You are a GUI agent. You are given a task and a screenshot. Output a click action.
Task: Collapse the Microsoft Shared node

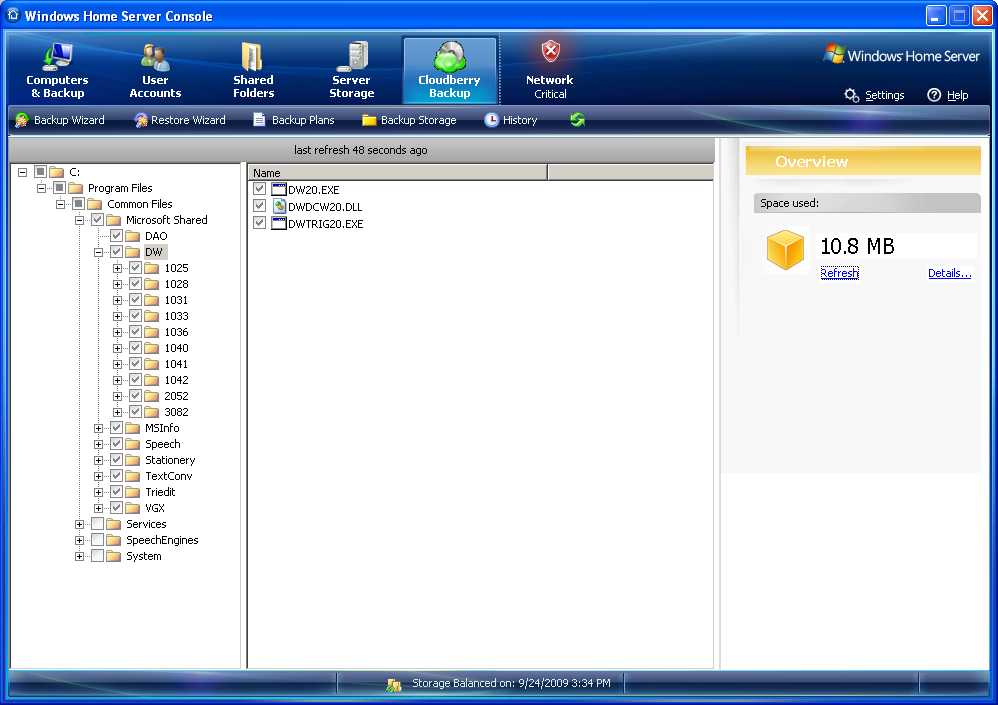coord(80,220)
